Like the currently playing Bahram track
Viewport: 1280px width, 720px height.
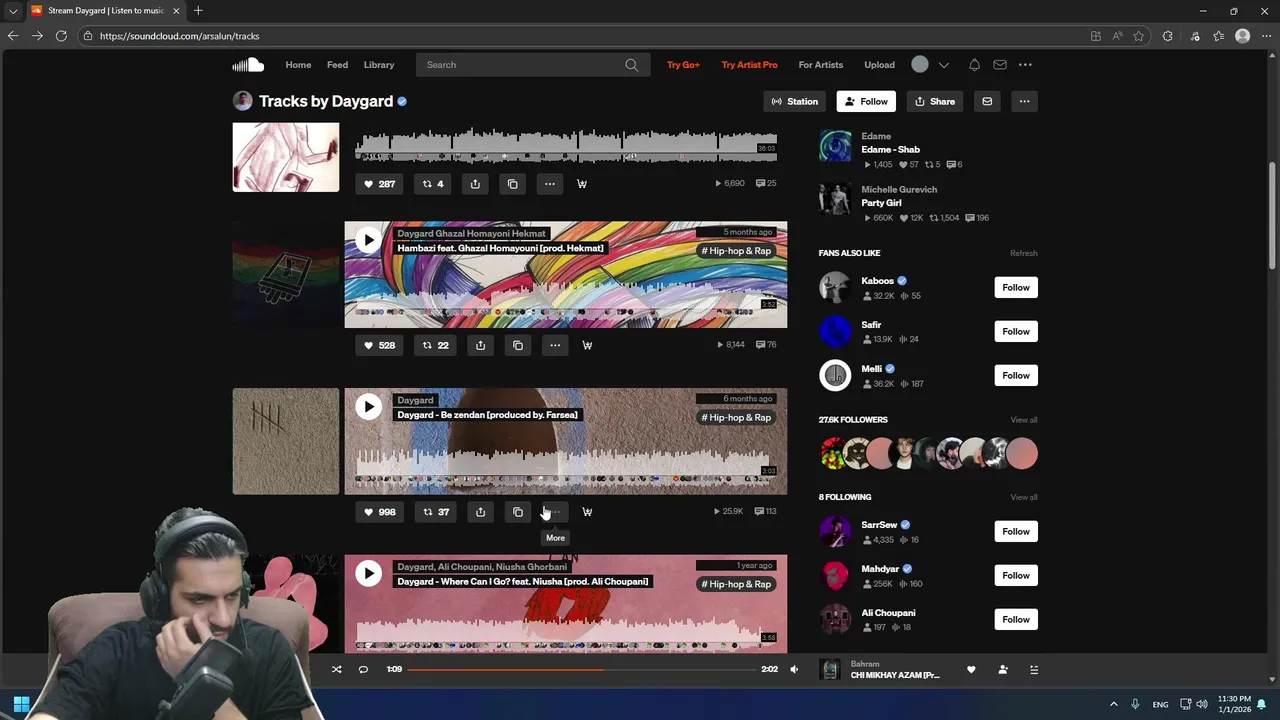point(971,670)
